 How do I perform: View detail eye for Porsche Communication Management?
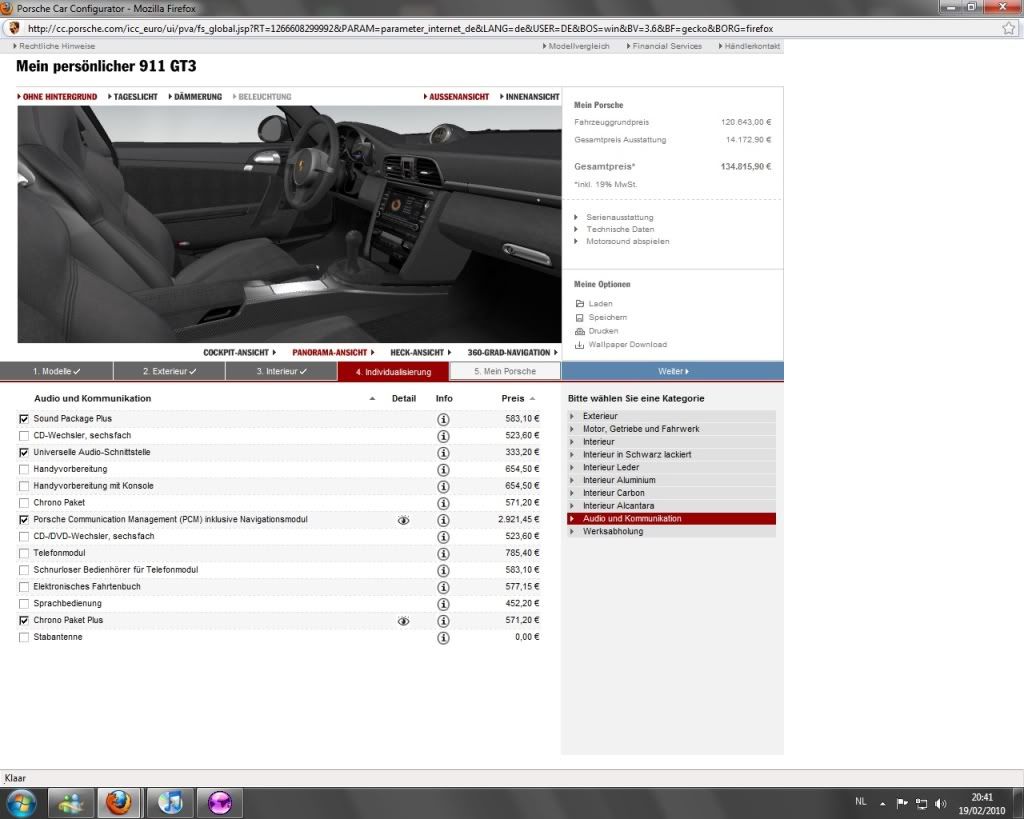pyautogui.click(x=404, y=521)
